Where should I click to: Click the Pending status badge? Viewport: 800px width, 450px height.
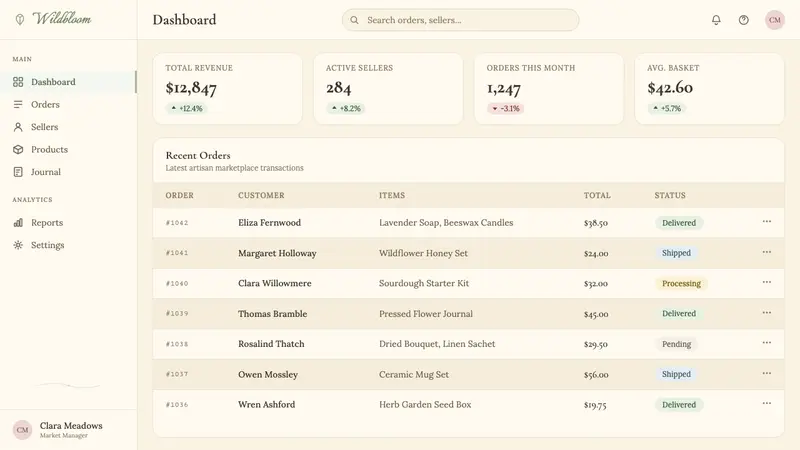point(677,344)
